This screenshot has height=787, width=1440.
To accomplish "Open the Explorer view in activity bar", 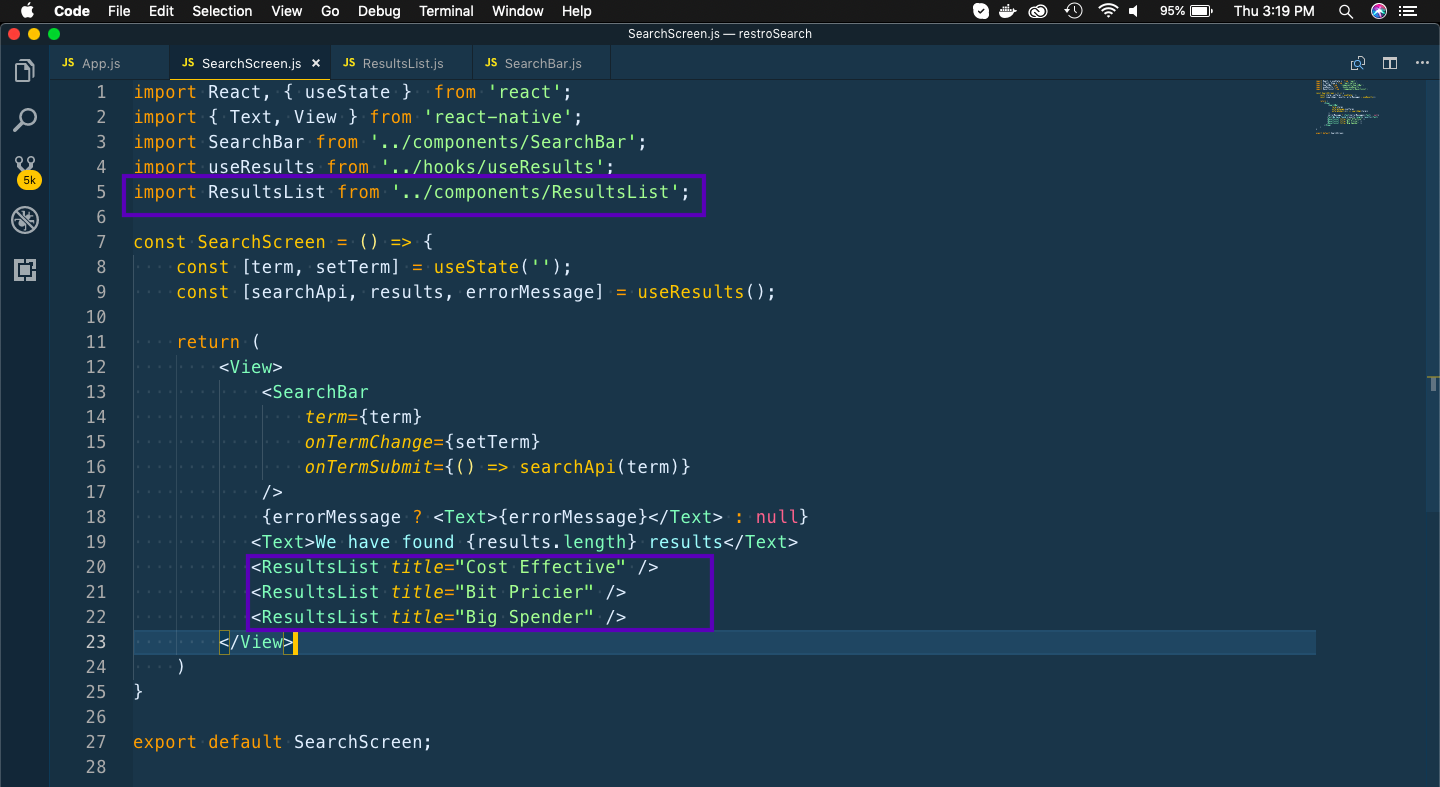I will point(25,71).
